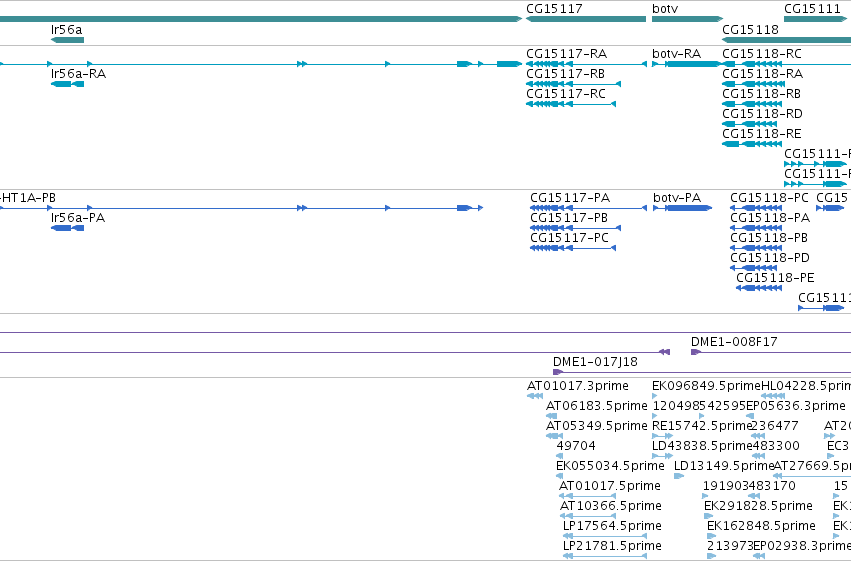Click the Ir56a-RA transcript exon glyph
Image resolution: width=851 pixels, height=561 pixels.
[67, 84]
